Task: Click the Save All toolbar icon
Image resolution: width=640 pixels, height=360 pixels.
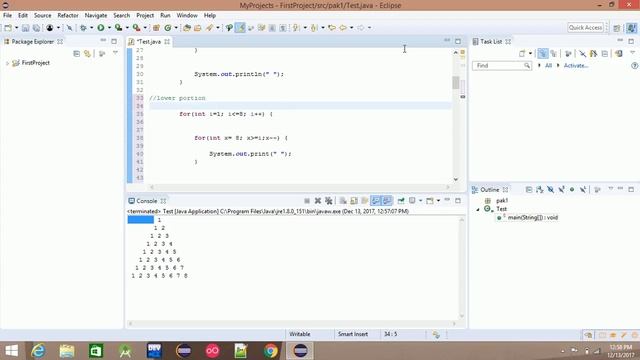Action: point(36,28)
